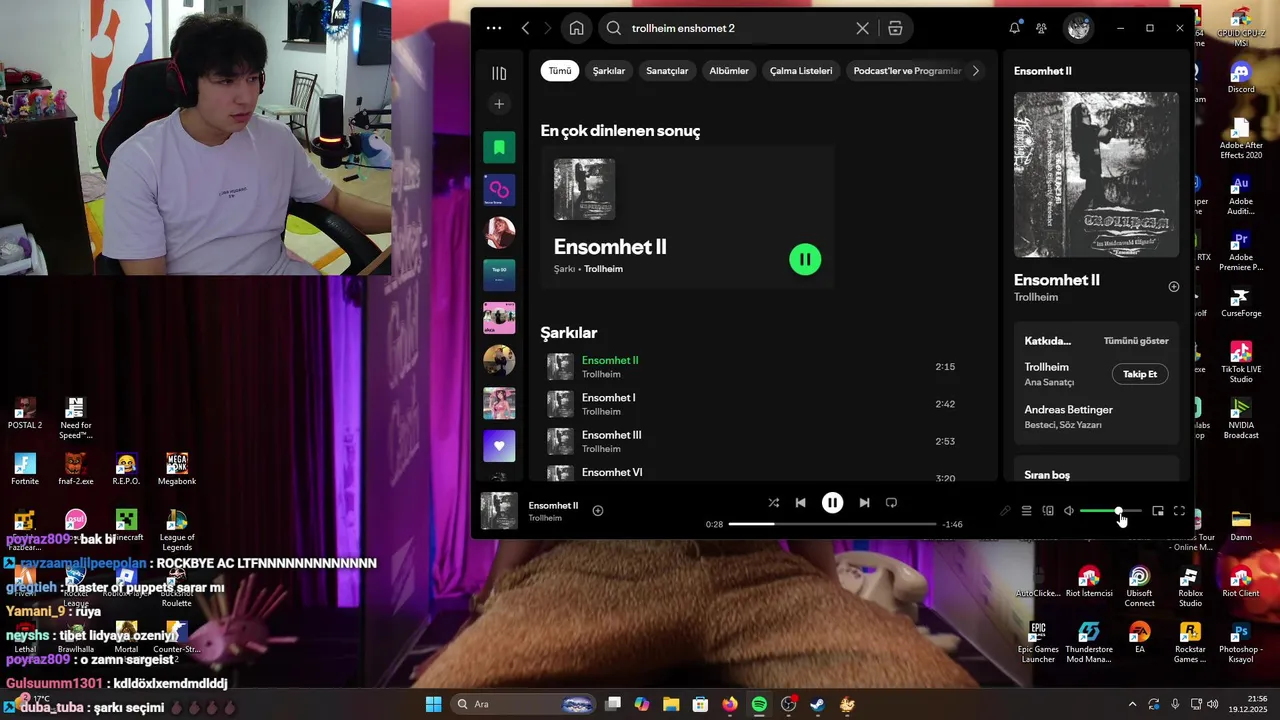
Task: Go forward using the Spotify forward arrow
Action: (548, 28)
